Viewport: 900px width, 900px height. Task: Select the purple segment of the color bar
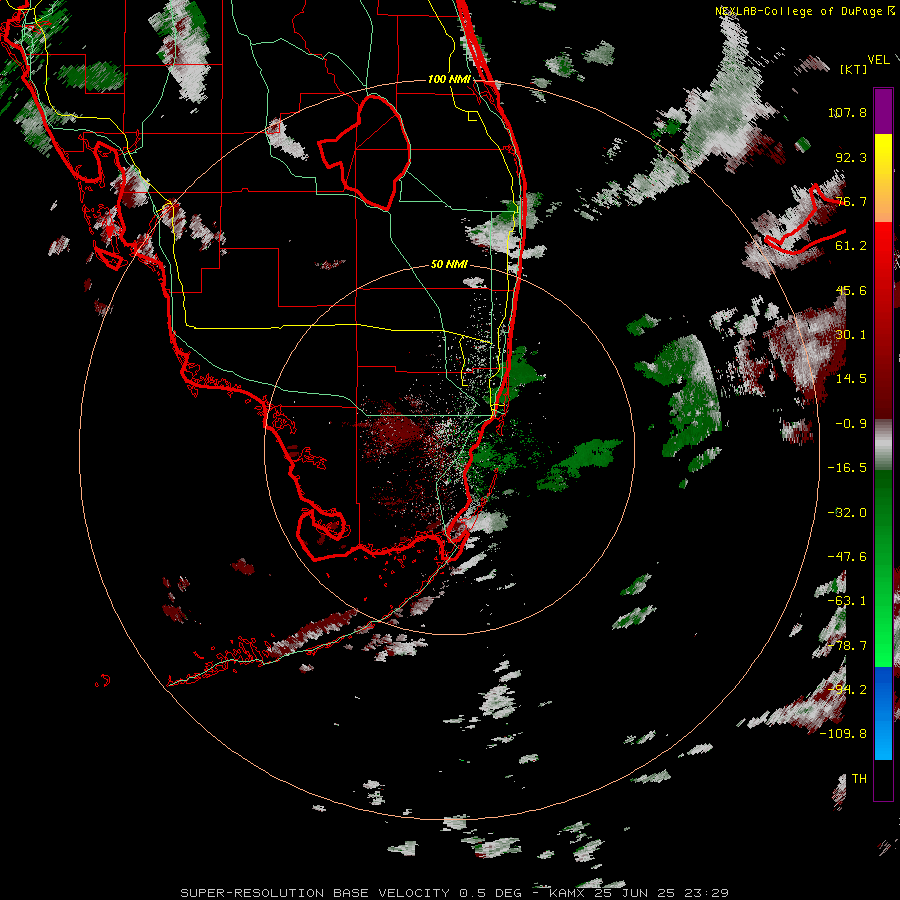883,111
